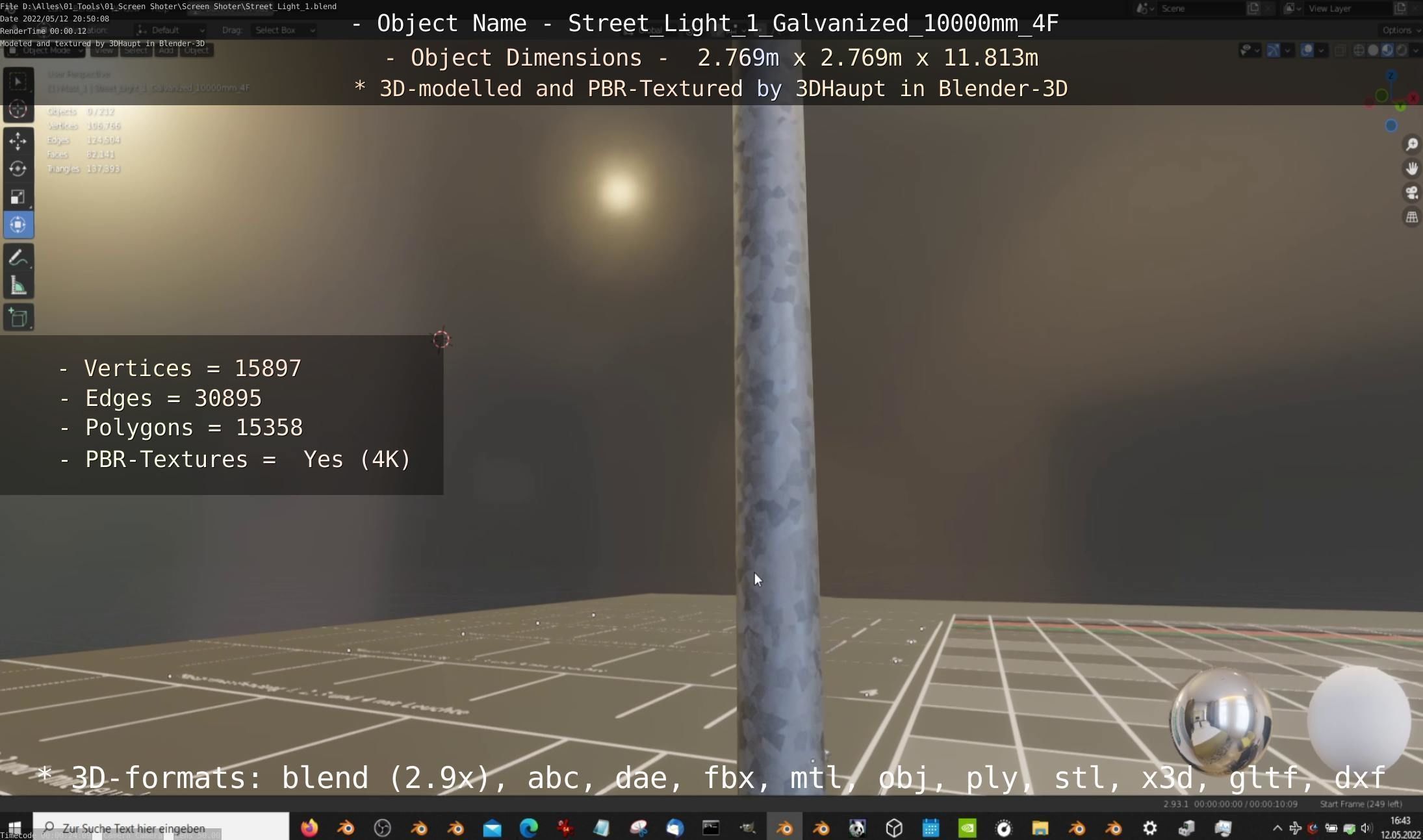Open the gizmo options dropdown arrow
The height and width of the screenshot is (840, 1423).
[x=1288, y=50]
